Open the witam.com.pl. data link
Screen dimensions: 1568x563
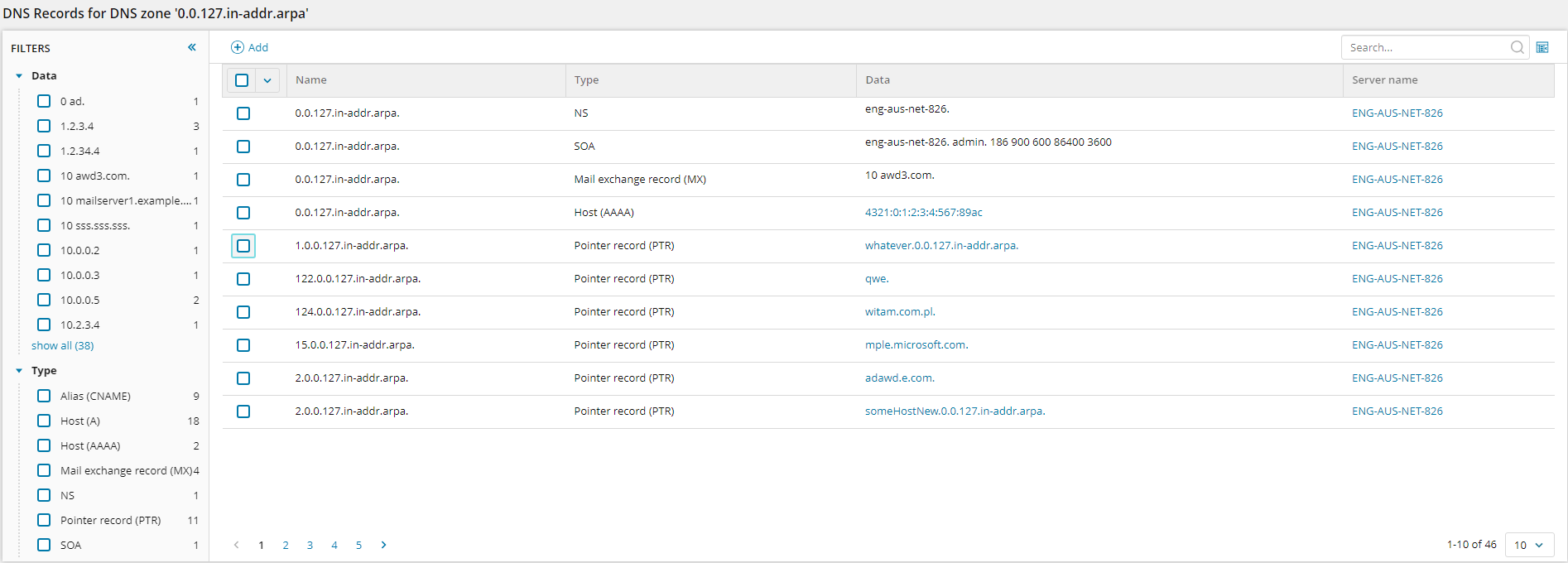tap(900, 312)
